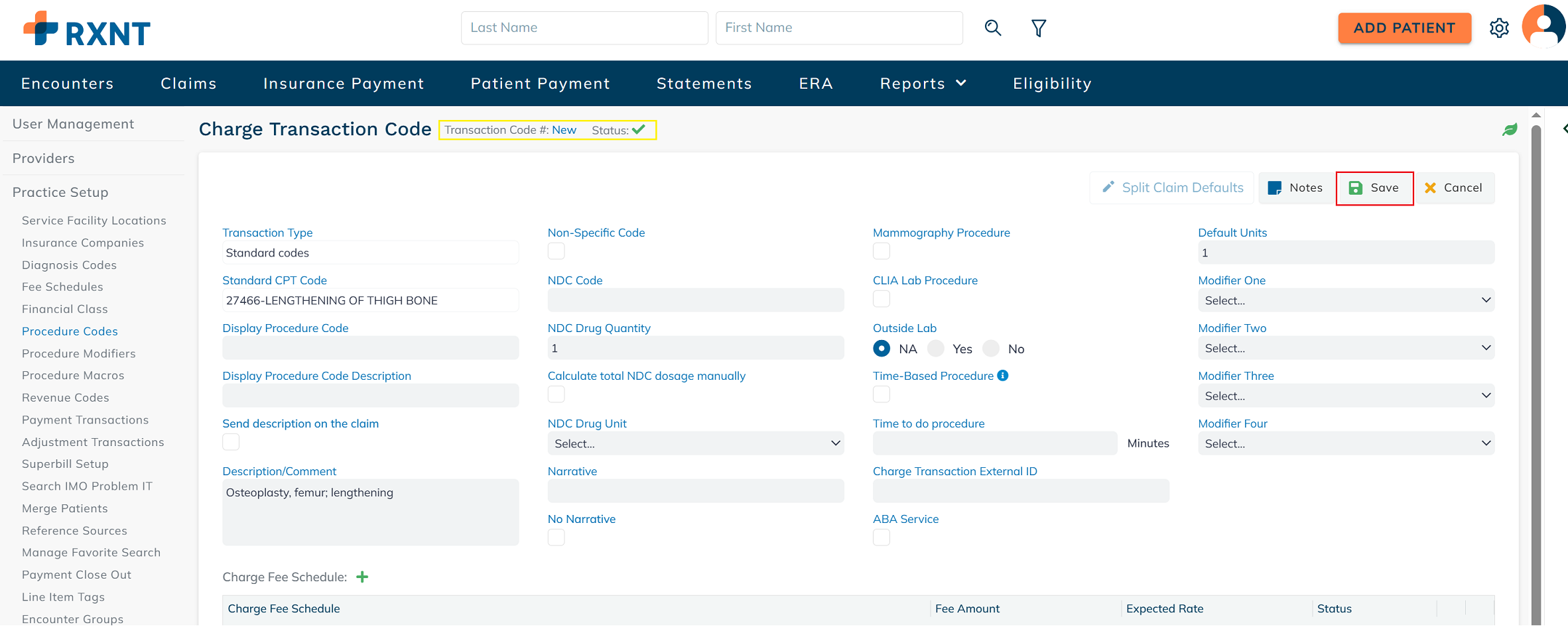The width and height of the screenshot is (1568, 627).
Task: Click the ADD PATIENT button
Action: 1404,28
